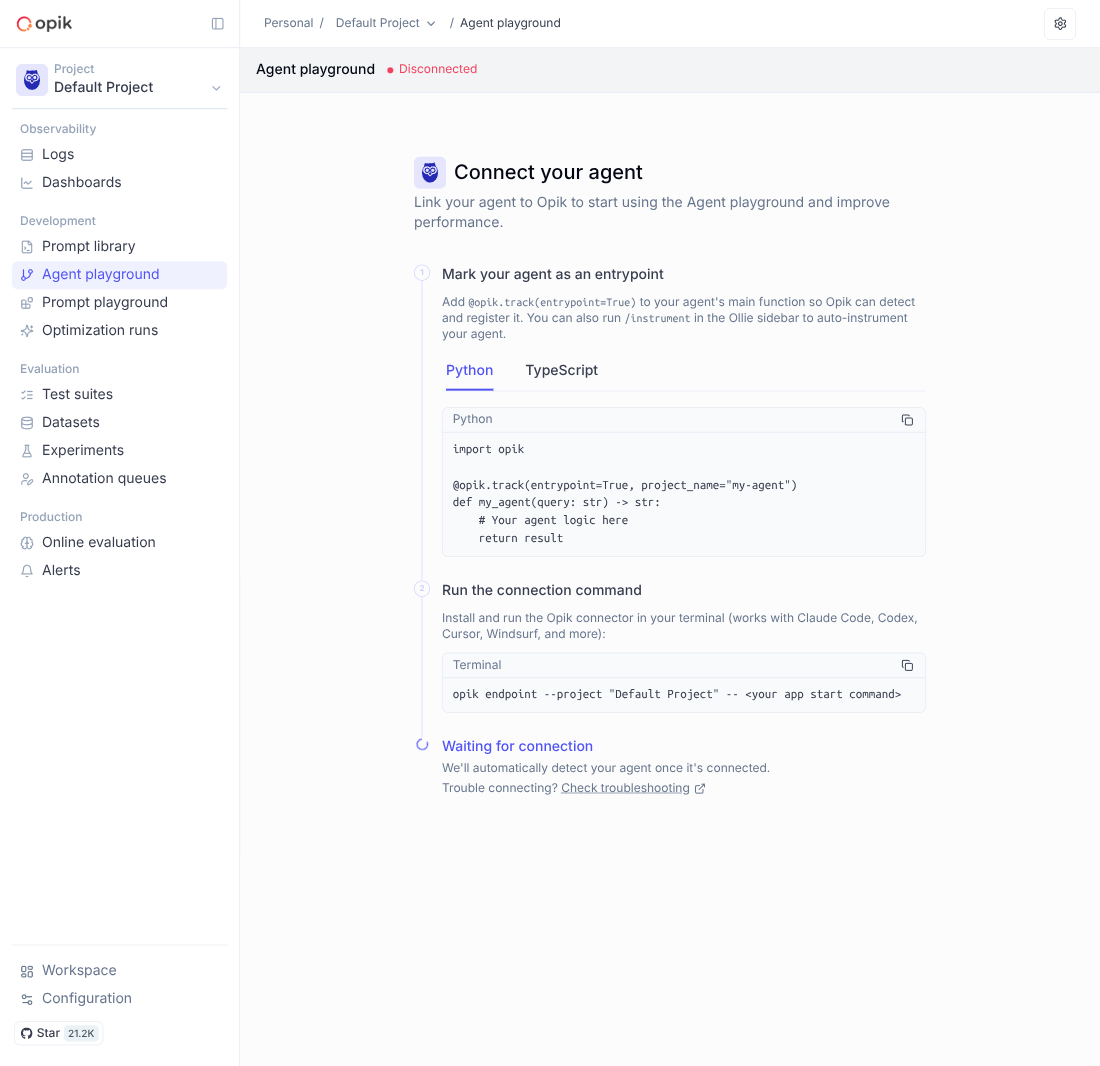
Task: Click the Prompt playground icon
Action: (x=27, y=303)
